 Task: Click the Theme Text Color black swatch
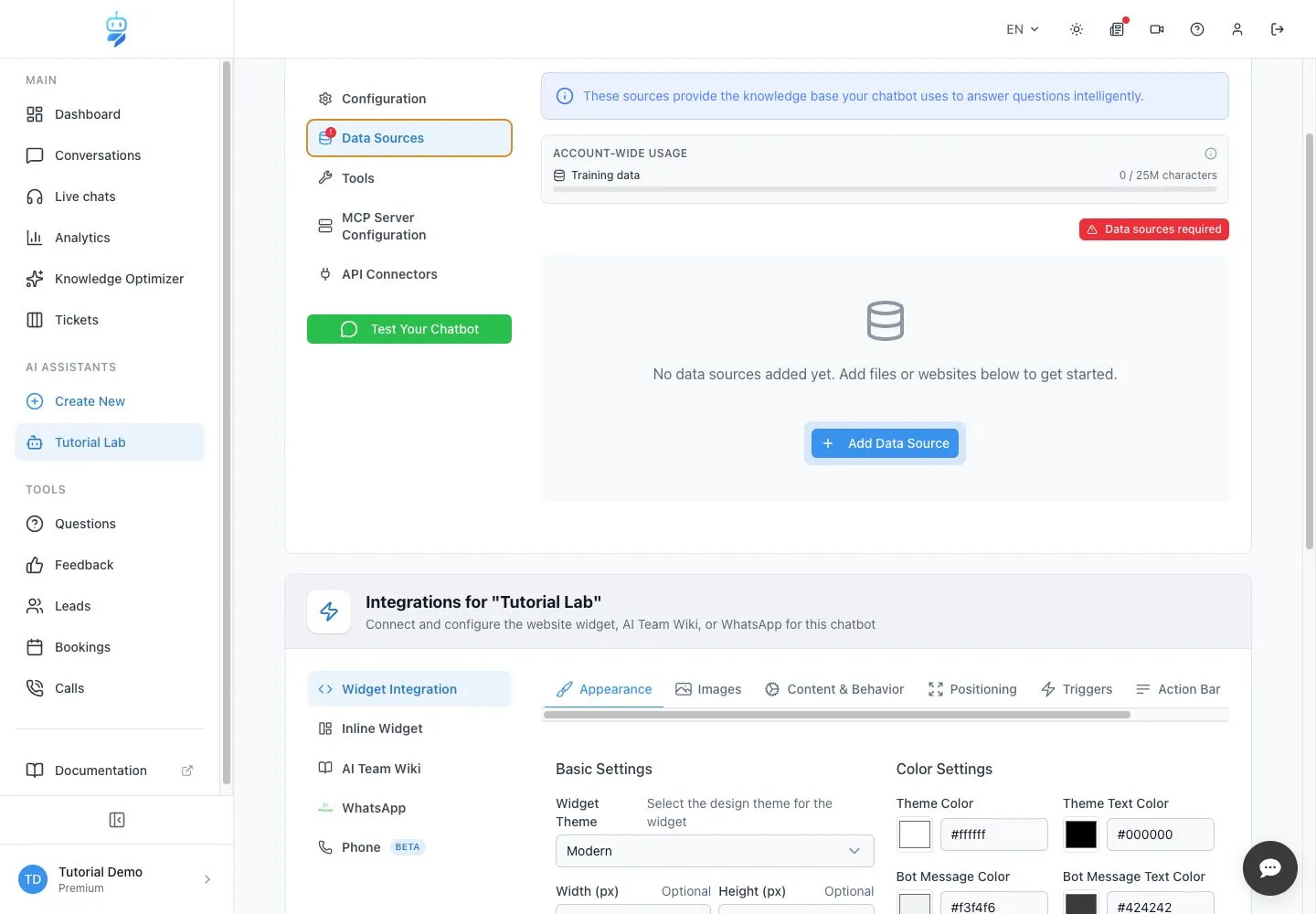[x=1081, y=834]
